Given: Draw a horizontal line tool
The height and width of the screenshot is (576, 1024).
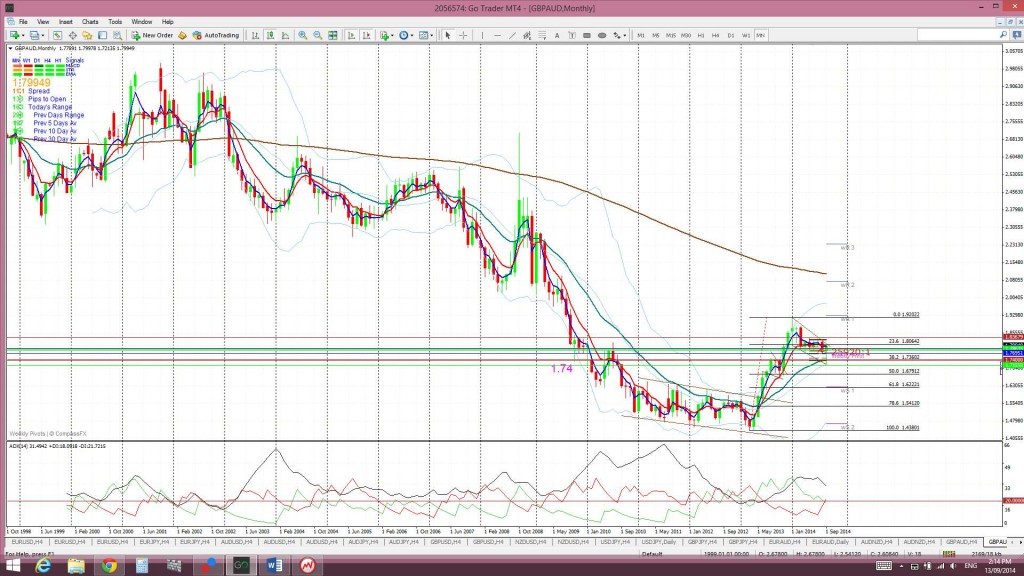Looking at the screenshot, I should coord(498,35).
